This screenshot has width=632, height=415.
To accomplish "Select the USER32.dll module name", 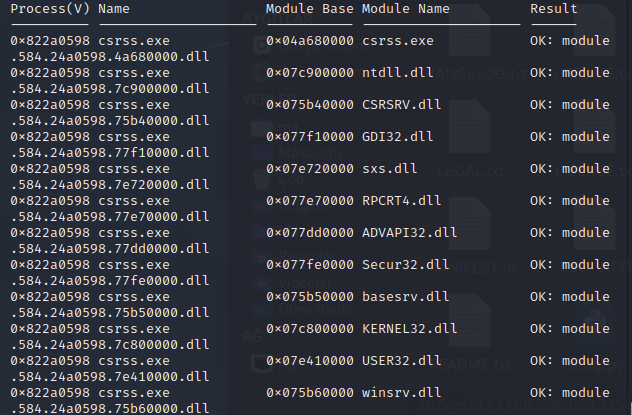I will click(401, 361).
